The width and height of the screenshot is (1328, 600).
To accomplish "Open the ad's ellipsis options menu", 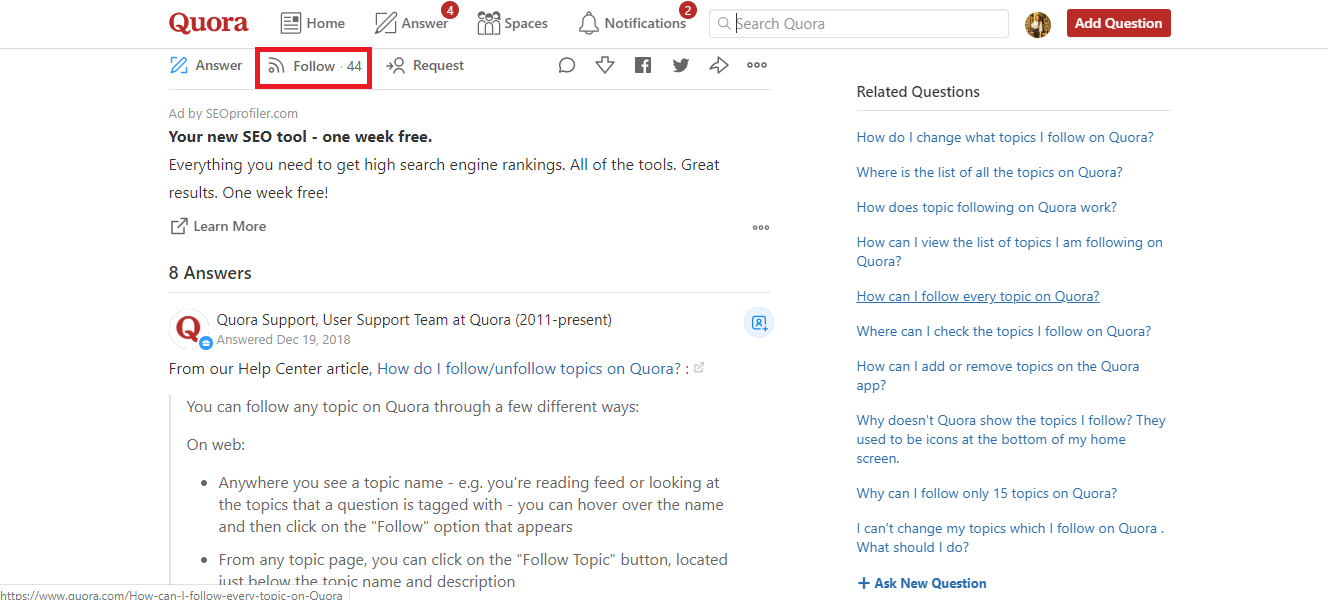I will [x=761, y=227].
